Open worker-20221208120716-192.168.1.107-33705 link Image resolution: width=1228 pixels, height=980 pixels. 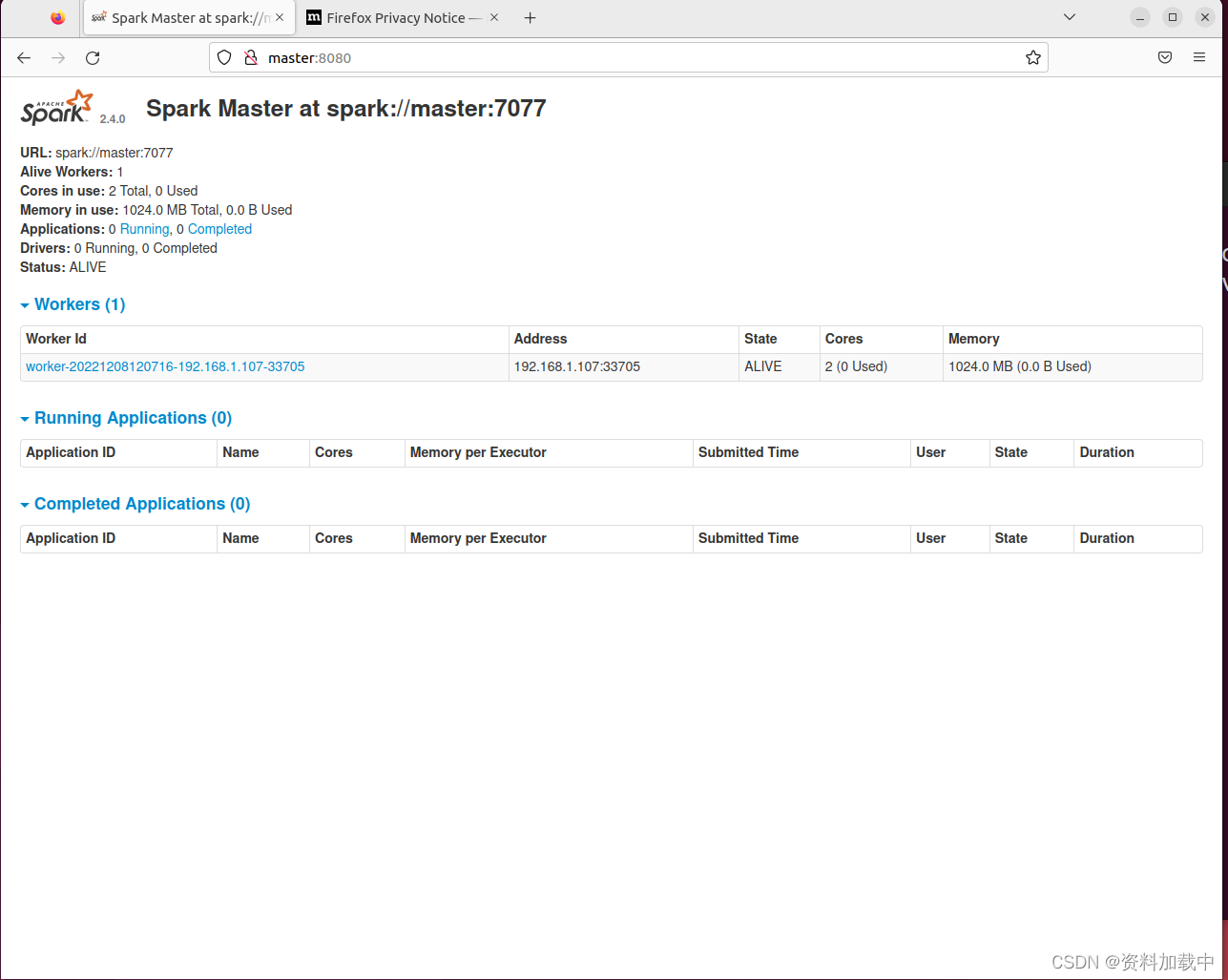[165, 366]
